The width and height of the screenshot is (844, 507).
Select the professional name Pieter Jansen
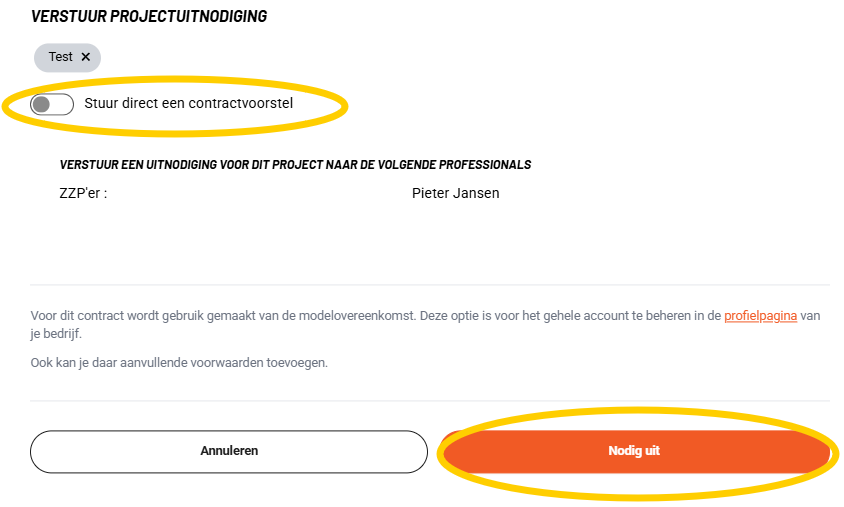coord(455,193)
